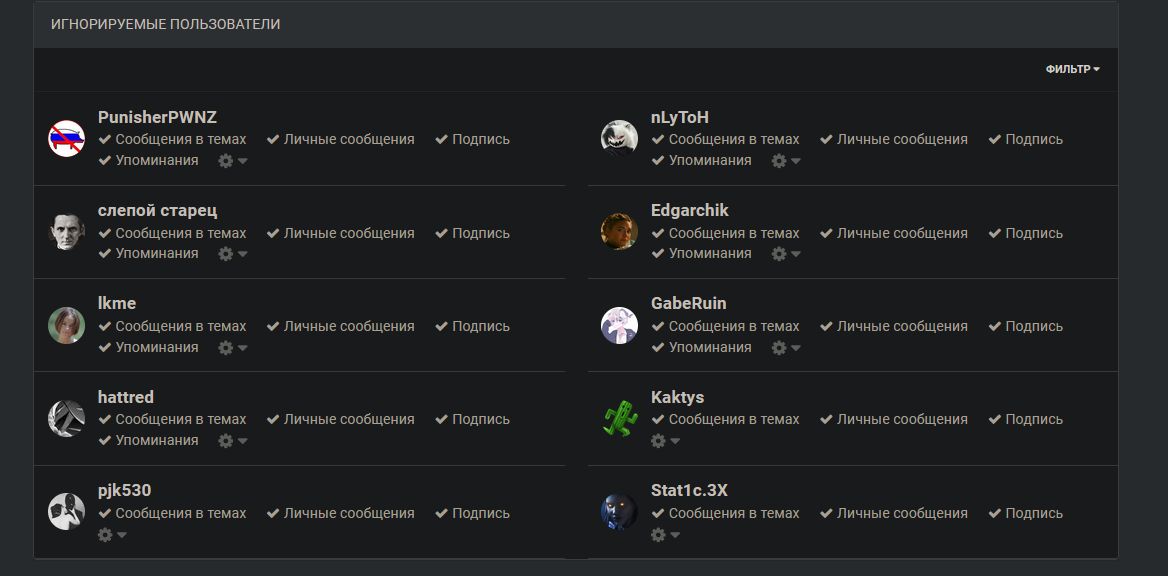Open the nLyToH username link
This screenshot has width=1168, height=576.
[680, 117]
